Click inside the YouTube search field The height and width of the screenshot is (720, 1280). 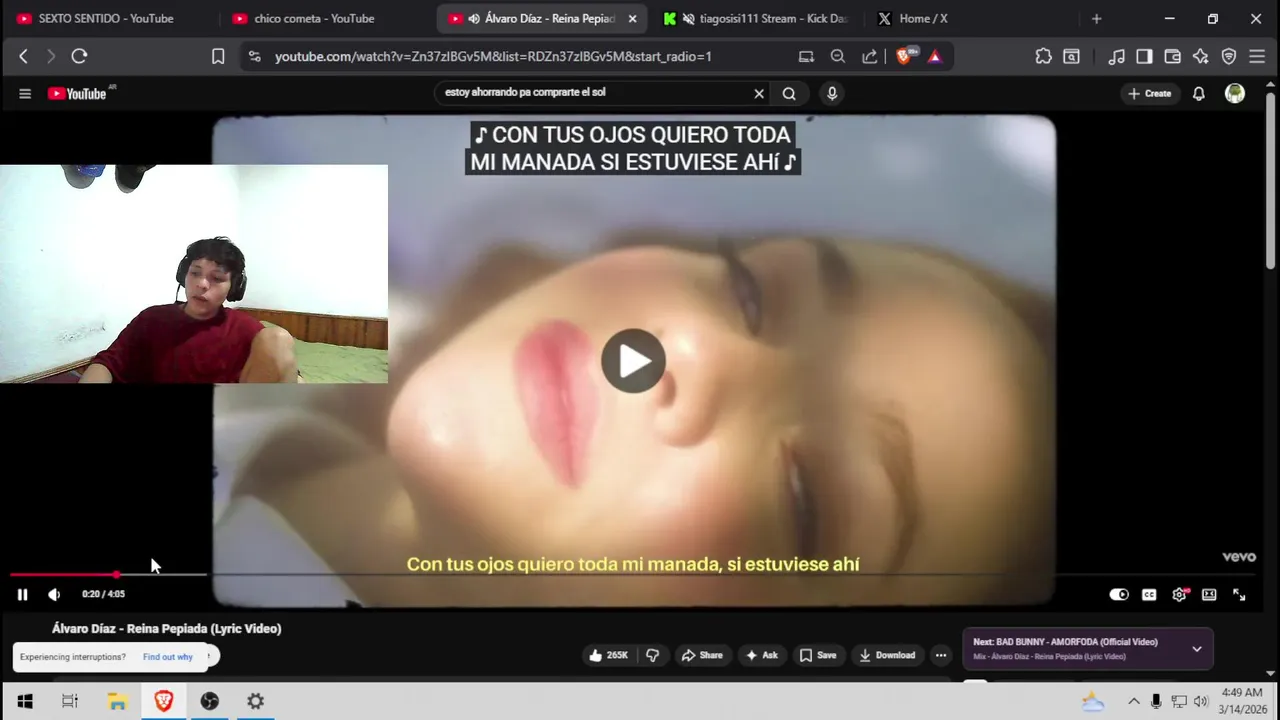coord(595,93)
